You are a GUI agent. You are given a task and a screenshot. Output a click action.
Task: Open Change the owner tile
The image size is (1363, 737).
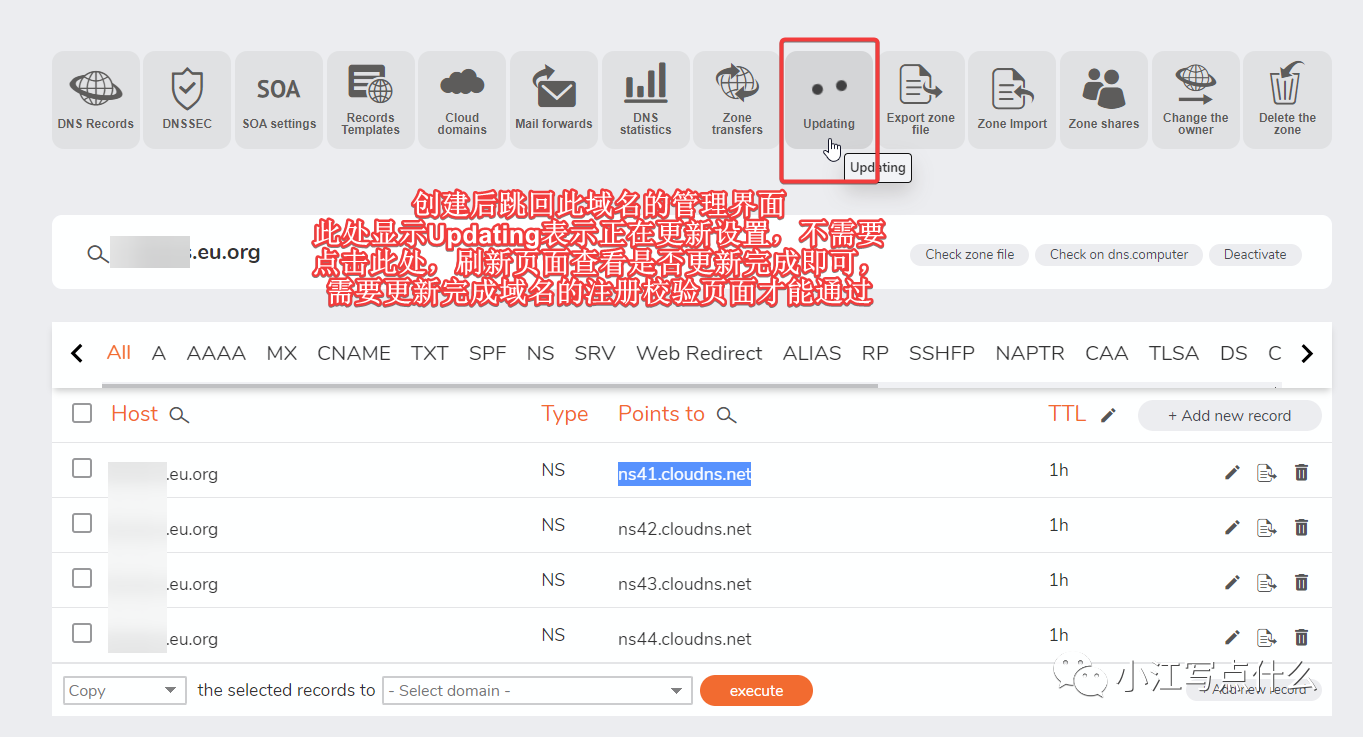click(1196, 100)
